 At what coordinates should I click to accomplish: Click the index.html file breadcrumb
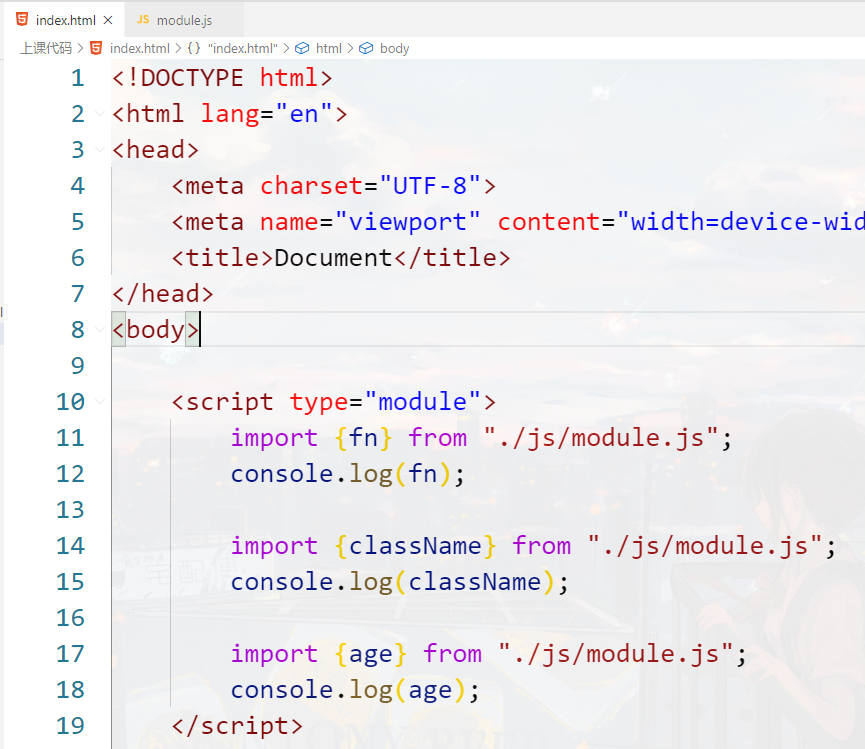140,49
